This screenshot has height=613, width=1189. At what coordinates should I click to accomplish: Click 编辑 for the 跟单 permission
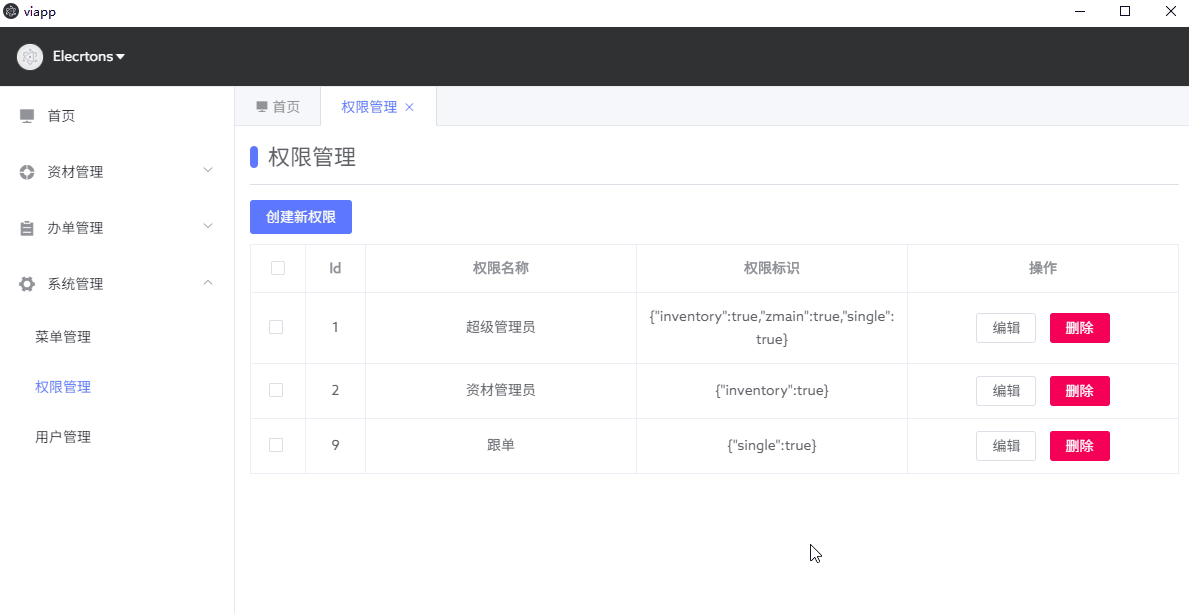tap(1006, 445)
